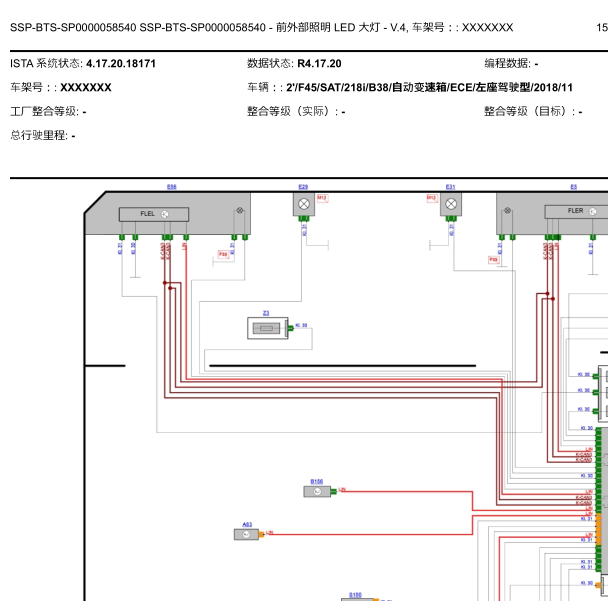Select the FLEL control unit box
Image resolution: width=608 pixels, height=601 pixels.
(154, 214)
